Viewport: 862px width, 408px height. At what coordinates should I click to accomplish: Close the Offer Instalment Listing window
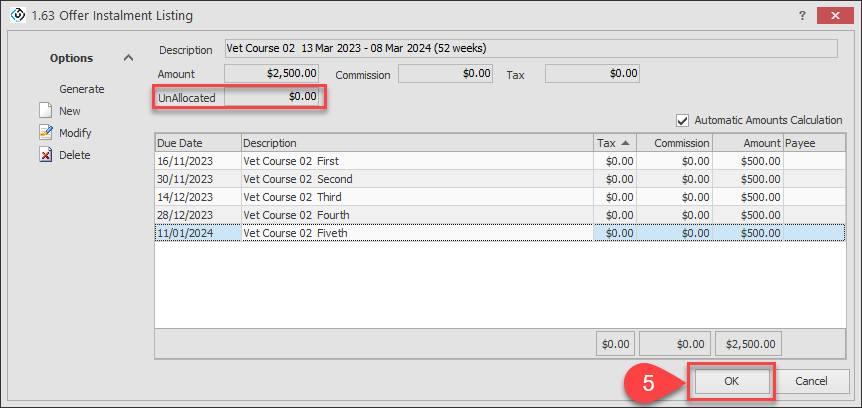[x=832, y=16]
